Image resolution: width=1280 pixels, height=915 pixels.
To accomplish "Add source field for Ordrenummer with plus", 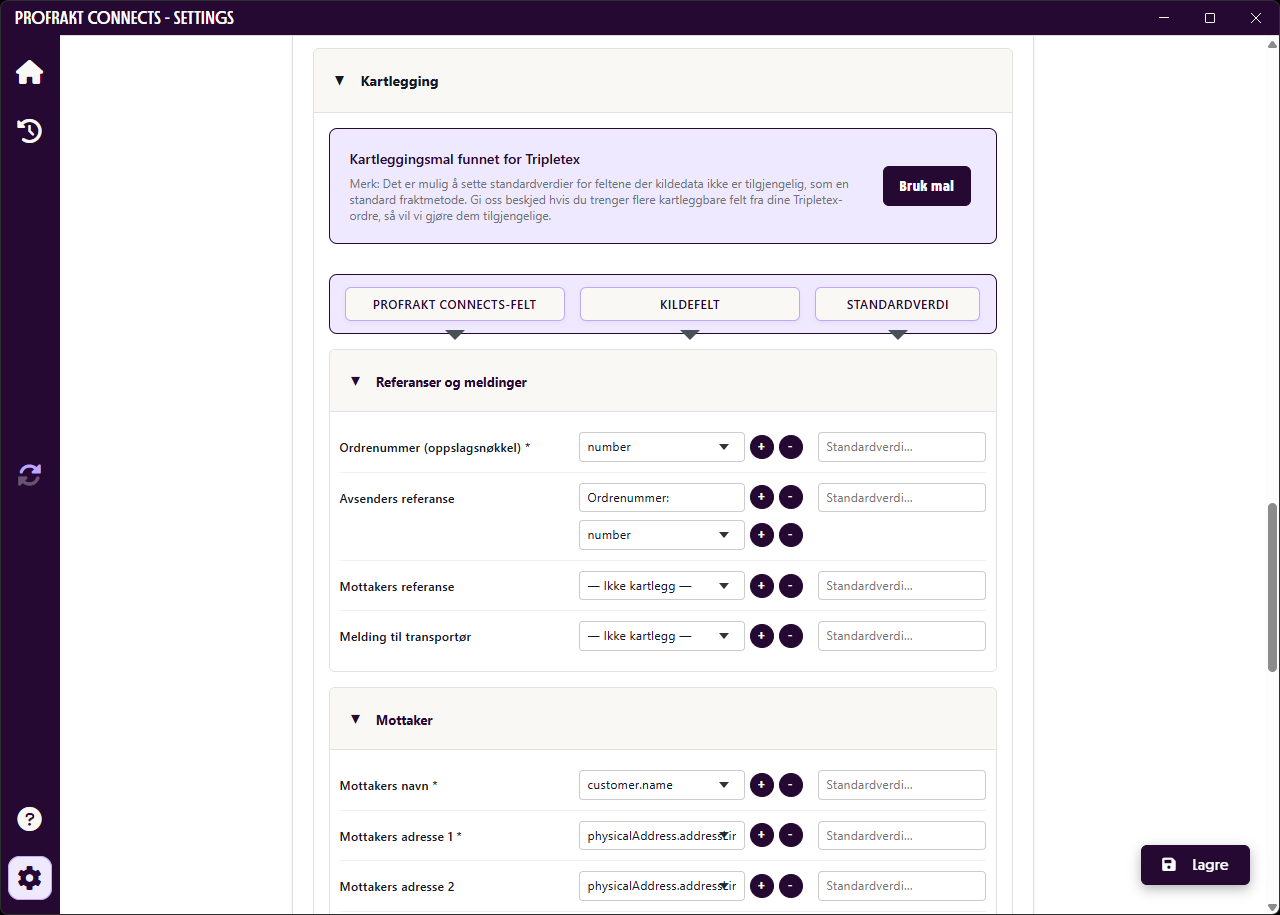I will coord(761,447).
